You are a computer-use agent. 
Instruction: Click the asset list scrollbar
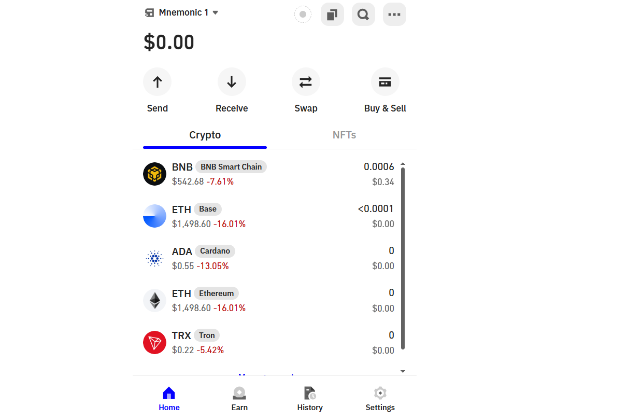click(403, 260)
